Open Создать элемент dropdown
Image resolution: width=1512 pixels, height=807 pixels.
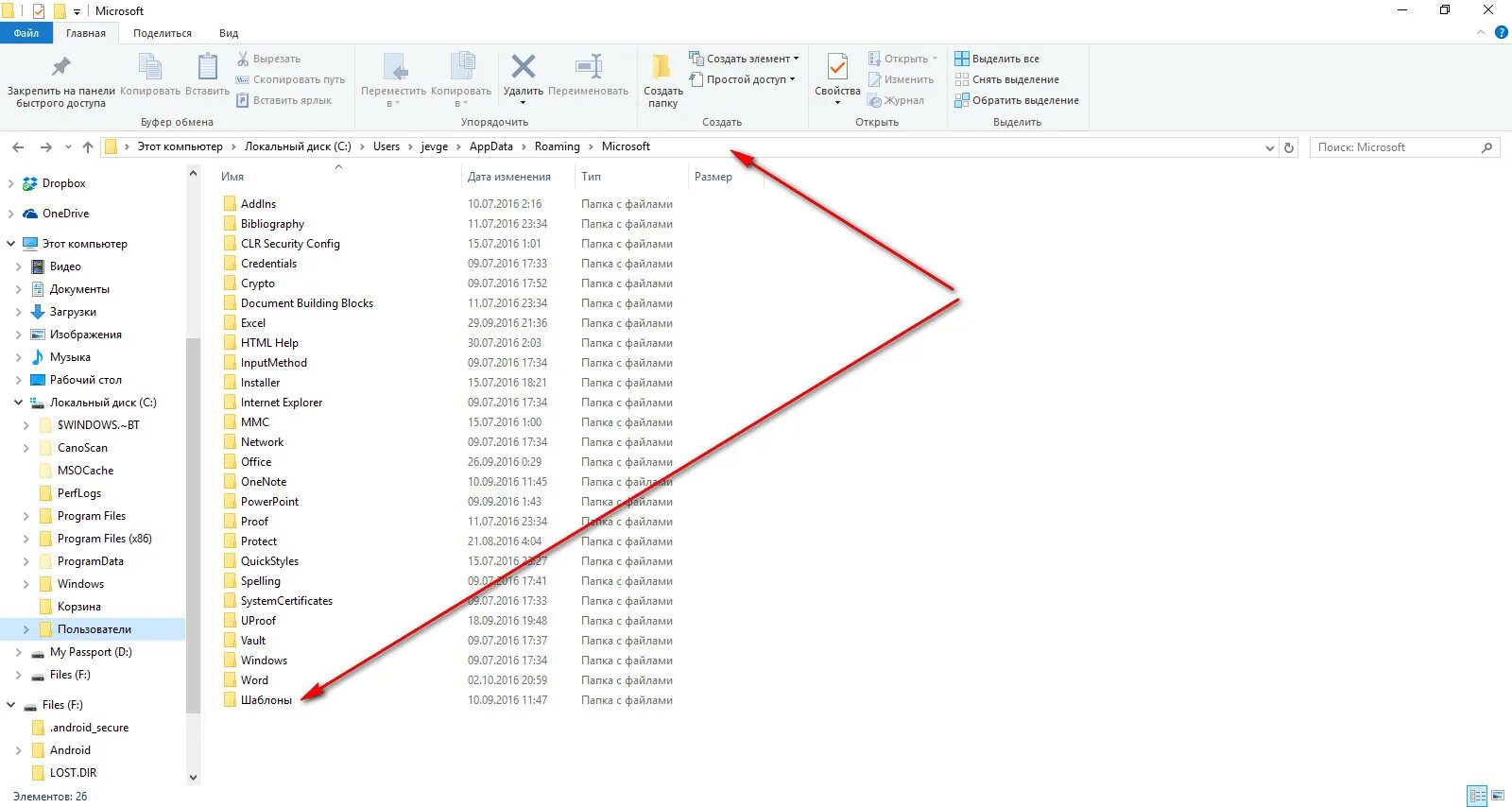pyautogui.click(x=744, y=59)
